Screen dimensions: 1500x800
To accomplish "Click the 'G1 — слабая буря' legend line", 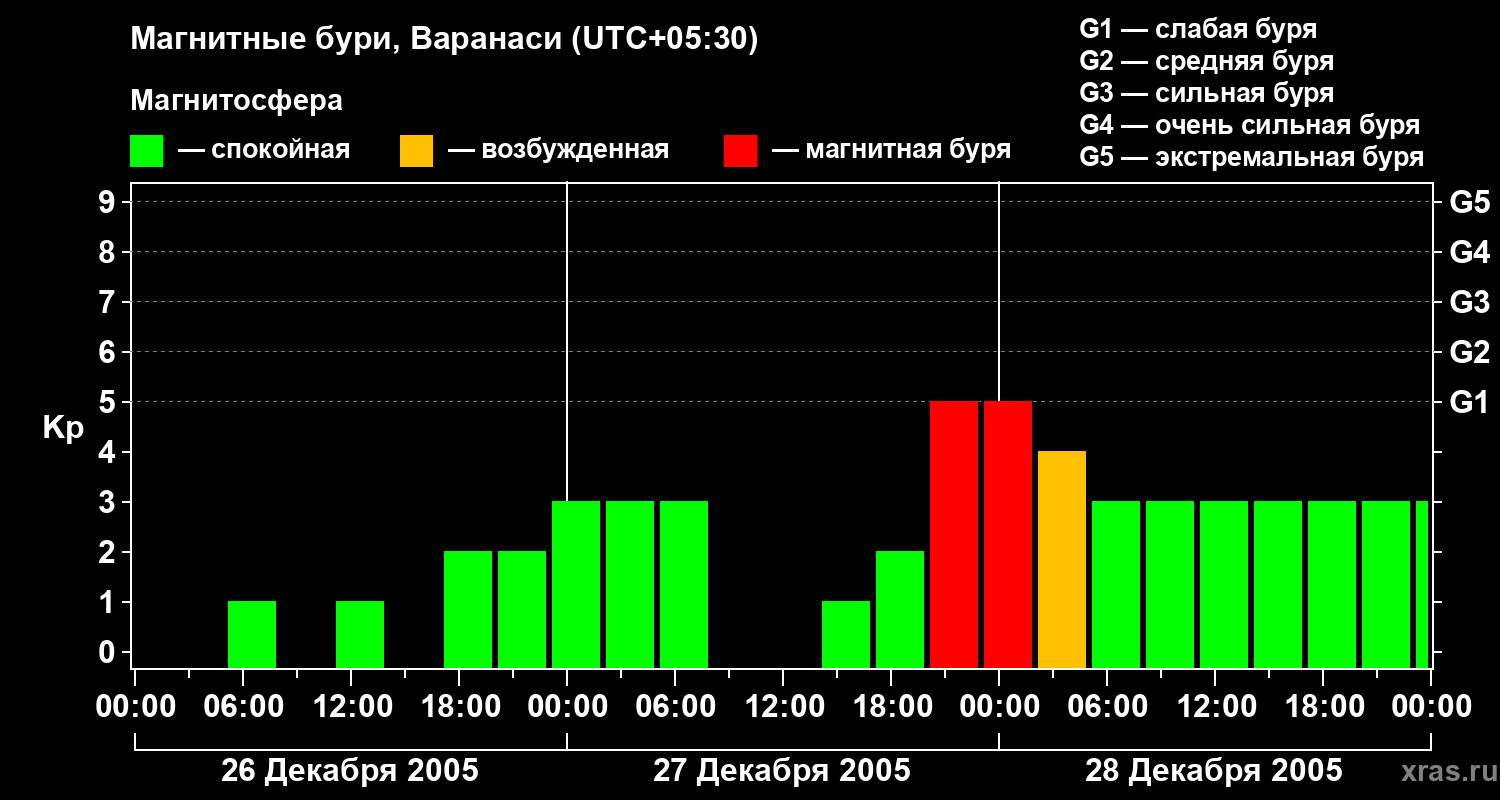I will (1198, 29).
